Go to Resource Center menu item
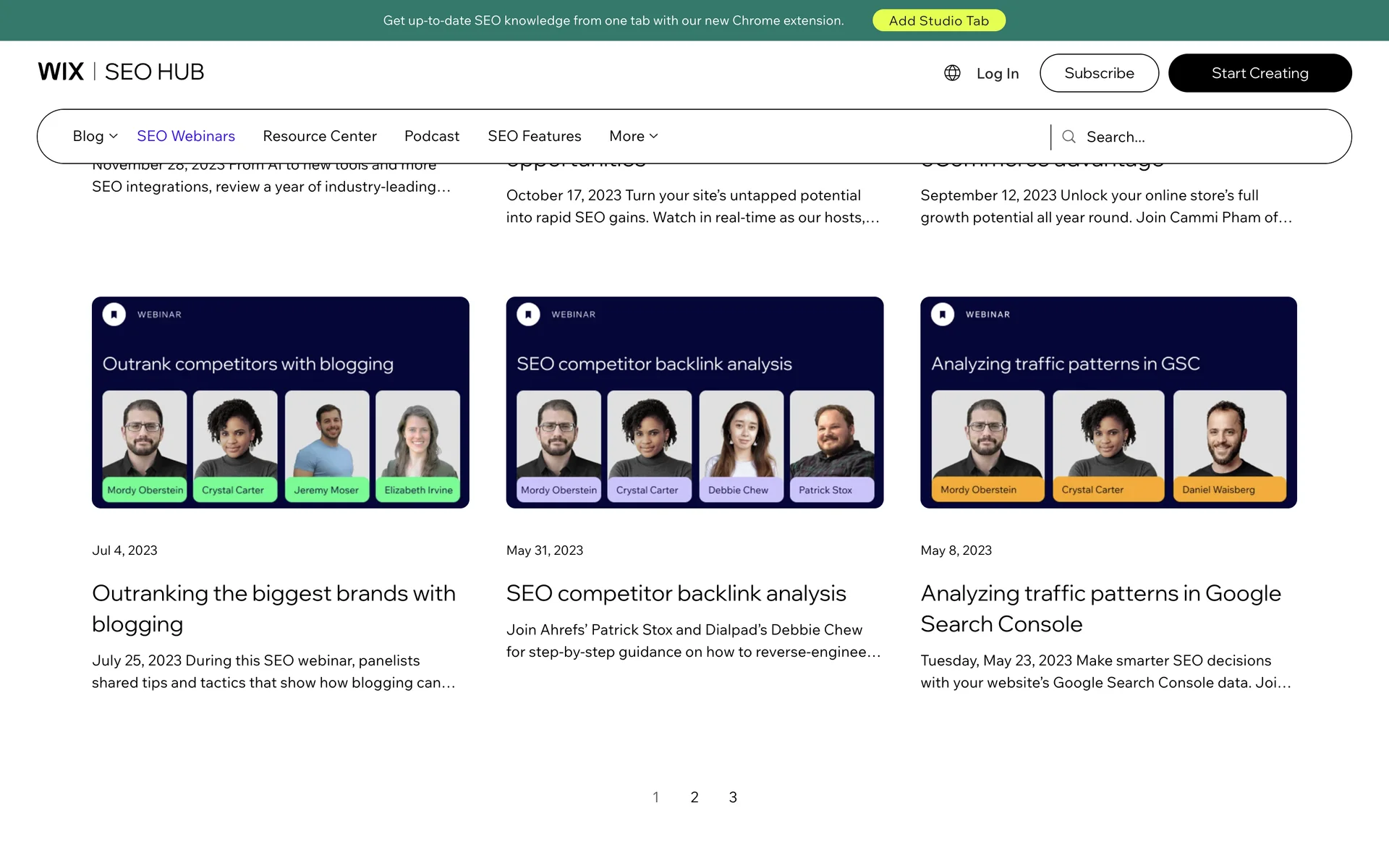The image size is (1389, 868). 320,136
